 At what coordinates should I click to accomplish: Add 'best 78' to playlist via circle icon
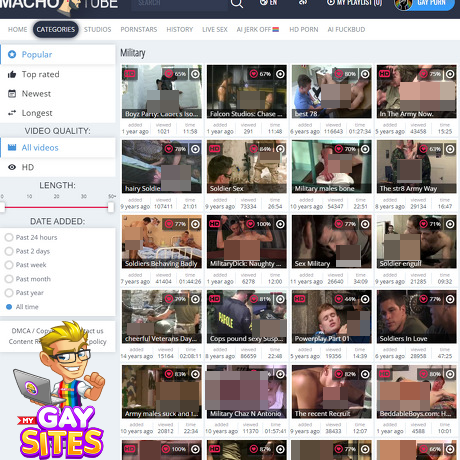365,74
